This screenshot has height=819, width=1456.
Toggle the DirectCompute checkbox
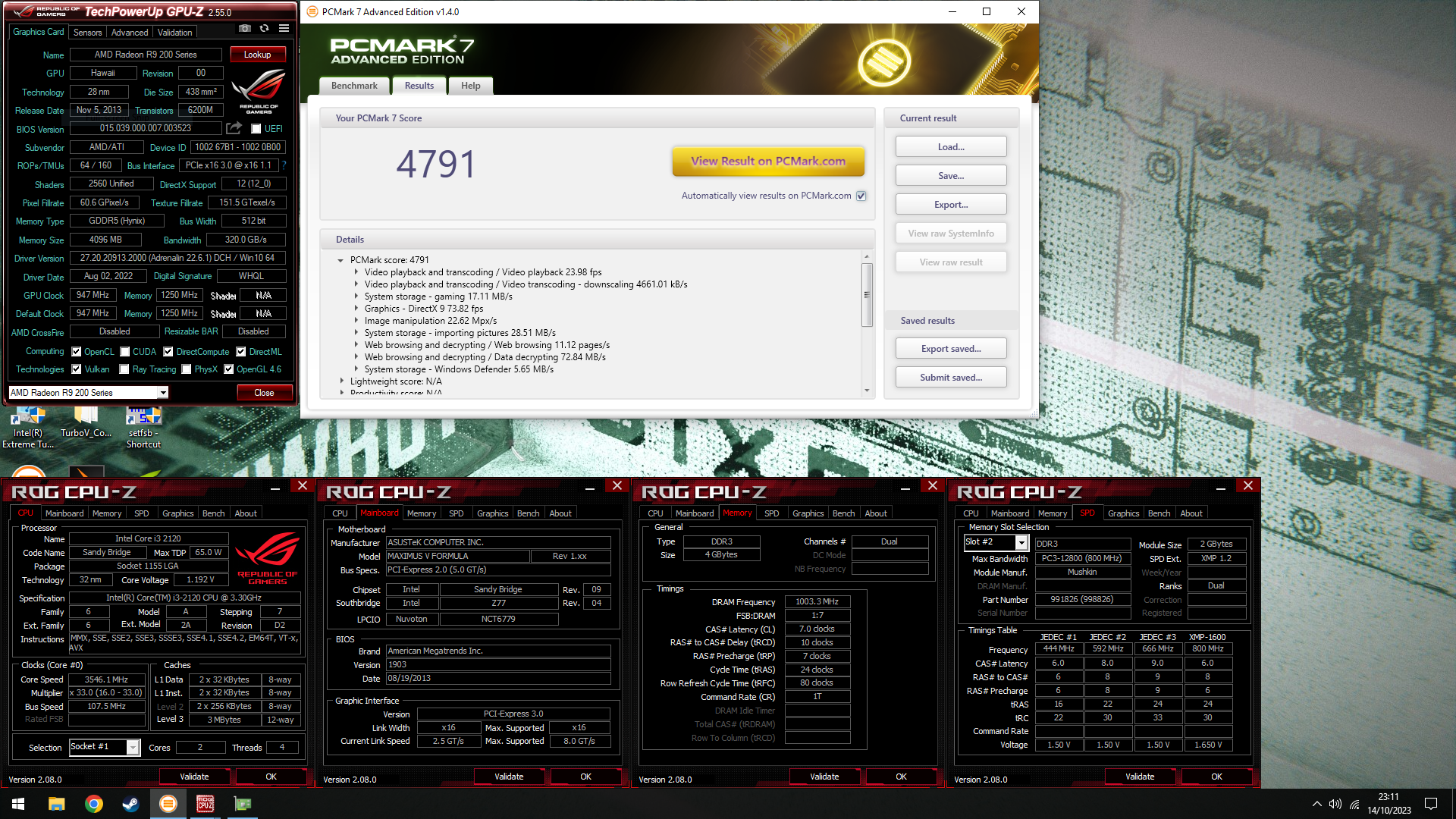tap(168, 352)
